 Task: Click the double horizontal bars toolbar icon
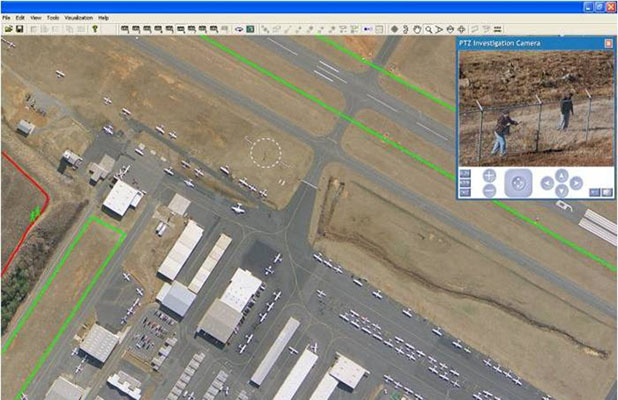point(497,29)
